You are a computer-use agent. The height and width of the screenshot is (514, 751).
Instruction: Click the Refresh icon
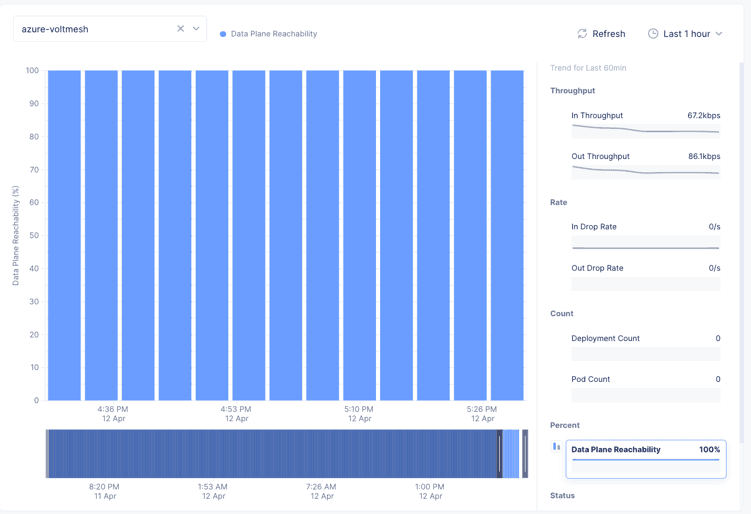click(582, 34)
